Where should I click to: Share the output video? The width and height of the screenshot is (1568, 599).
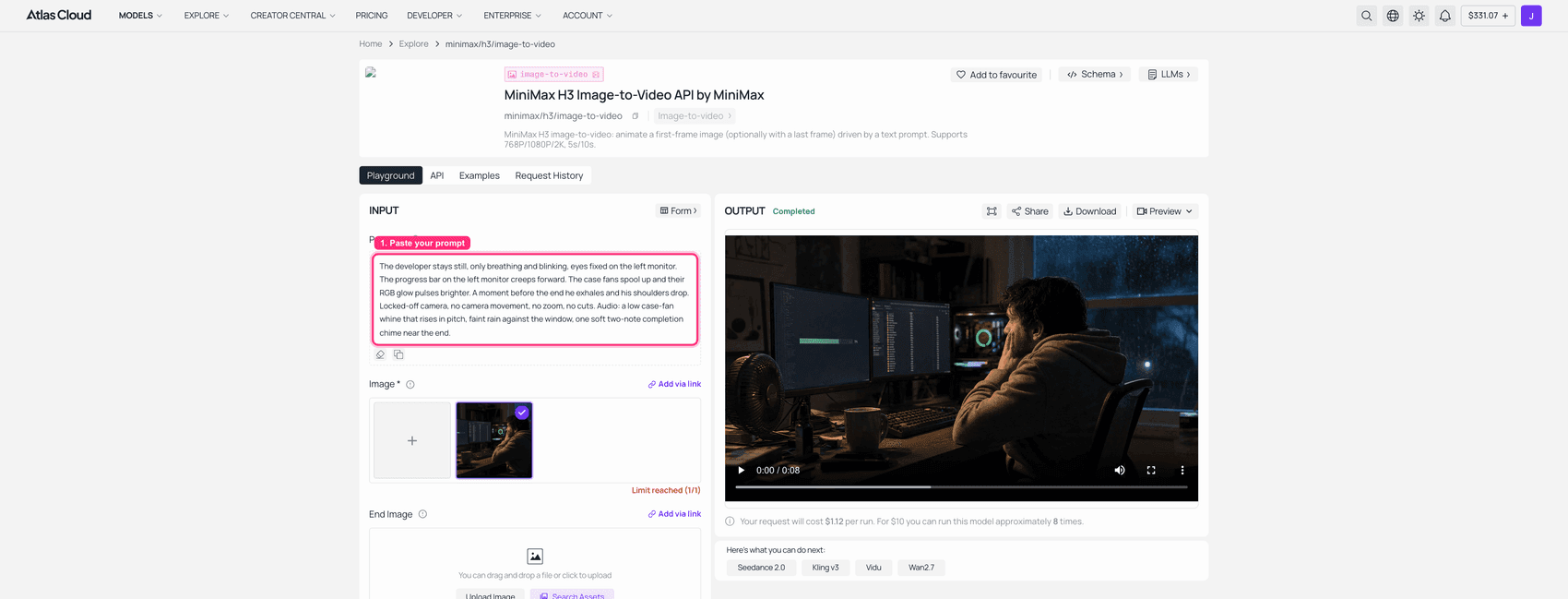(x=1030, y=211)
